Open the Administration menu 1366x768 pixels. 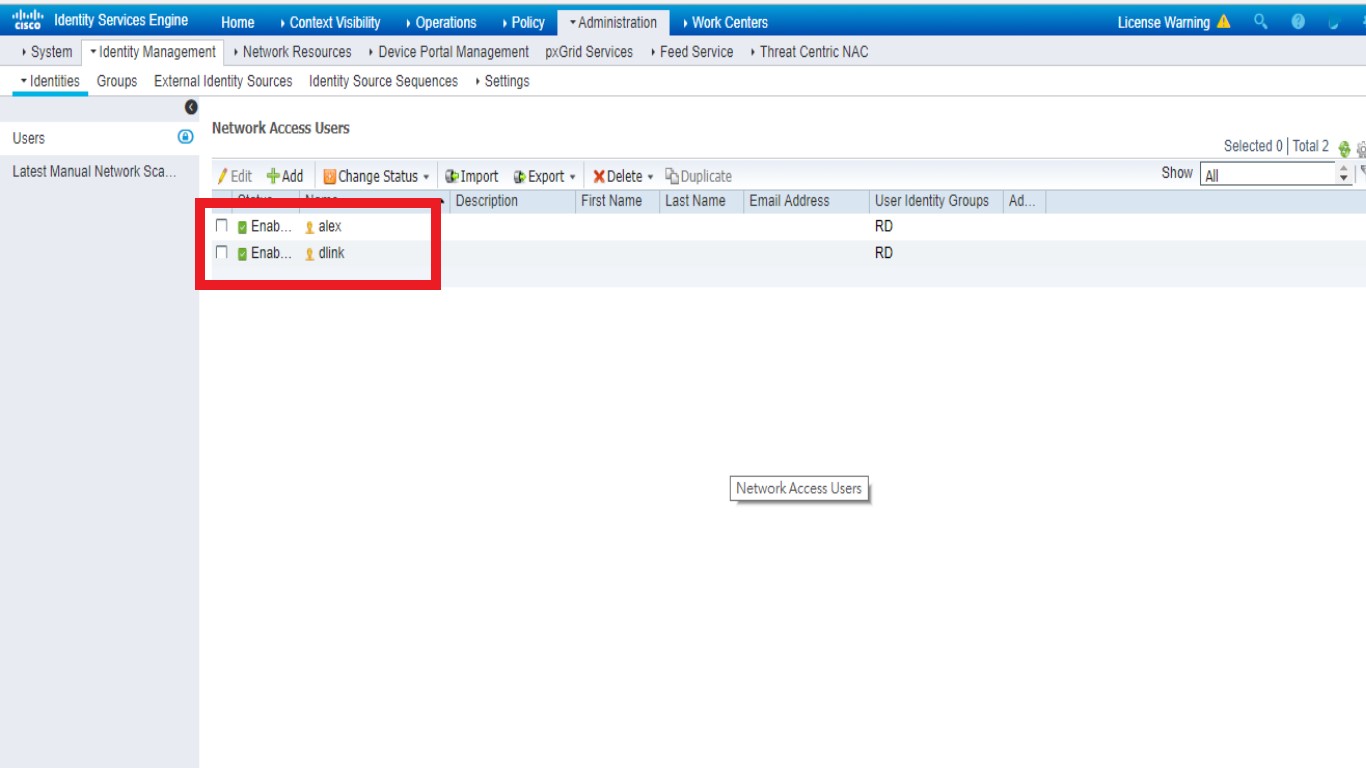(613, 22)
